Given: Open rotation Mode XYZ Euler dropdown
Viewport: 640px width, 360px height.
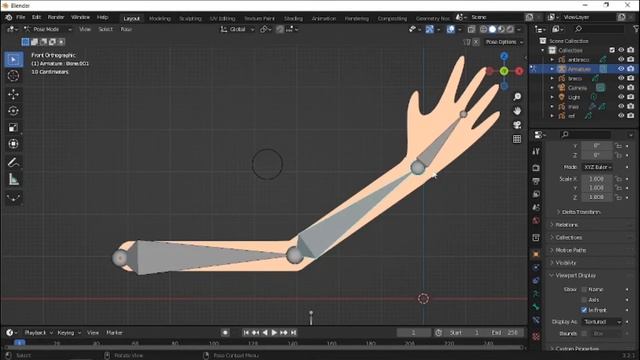Looking at the screenshot, I should [x=597, y=167].
